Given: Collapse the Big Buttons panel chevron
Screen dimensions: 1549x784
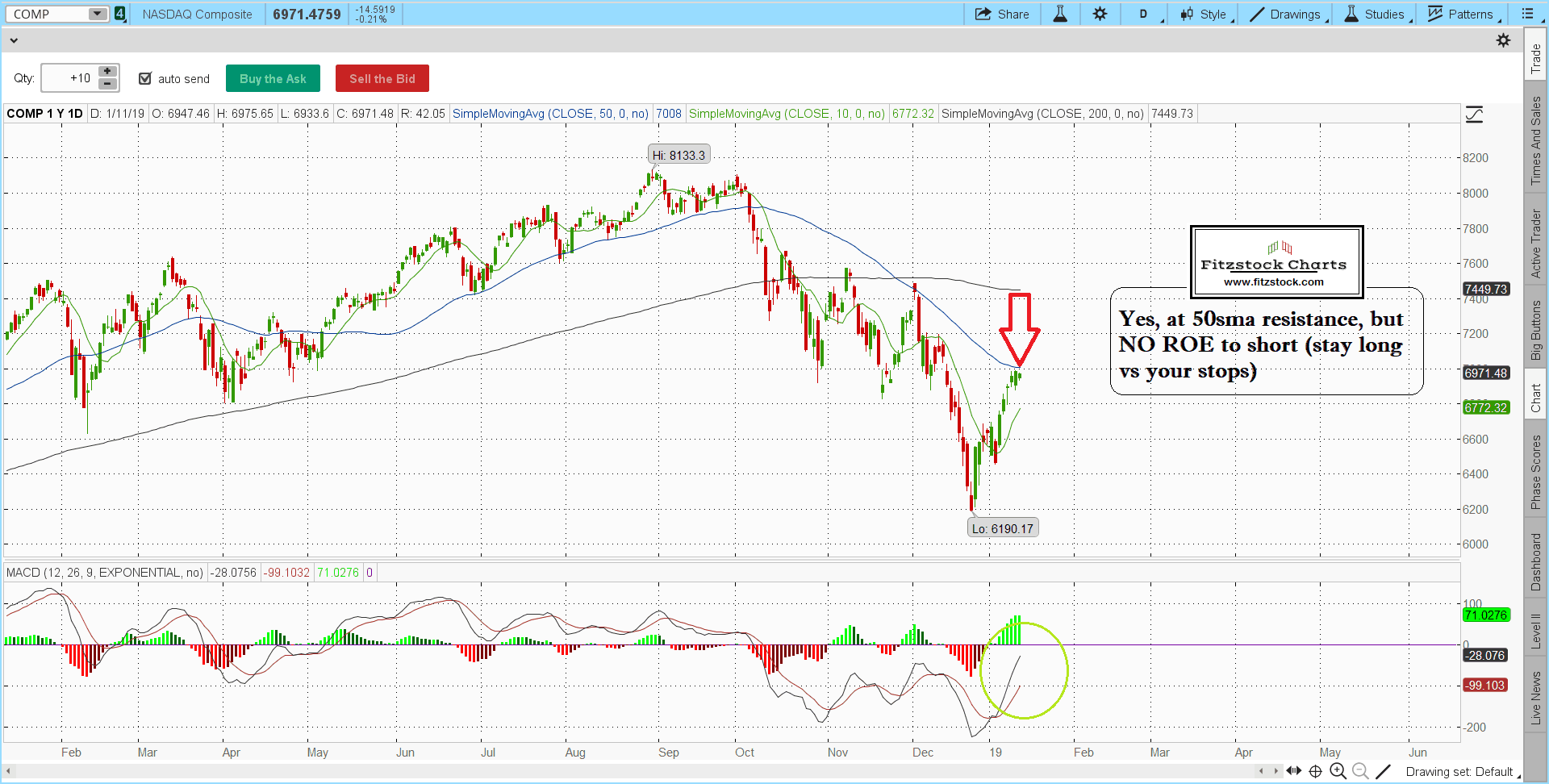Looking at the screenshot, I should click(14, 40).
